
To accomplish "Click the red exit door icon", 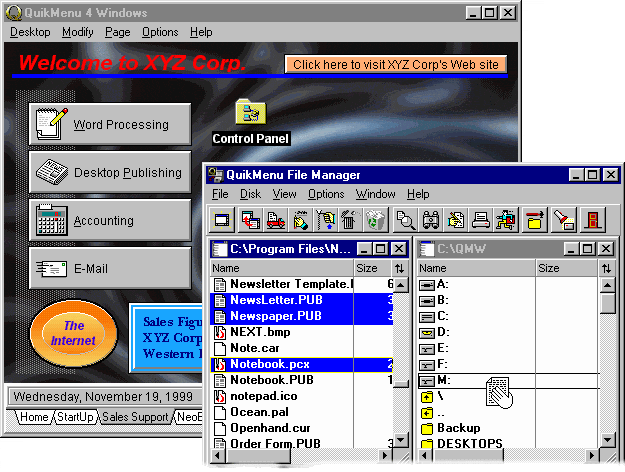I will 593,219.
